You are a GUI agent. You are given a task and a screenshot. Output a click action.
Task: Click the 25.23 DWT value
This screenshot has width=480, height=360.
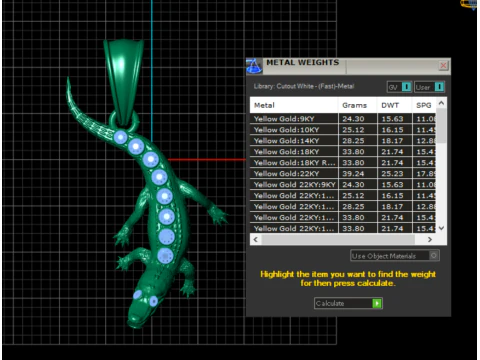(x=392, y=174)
